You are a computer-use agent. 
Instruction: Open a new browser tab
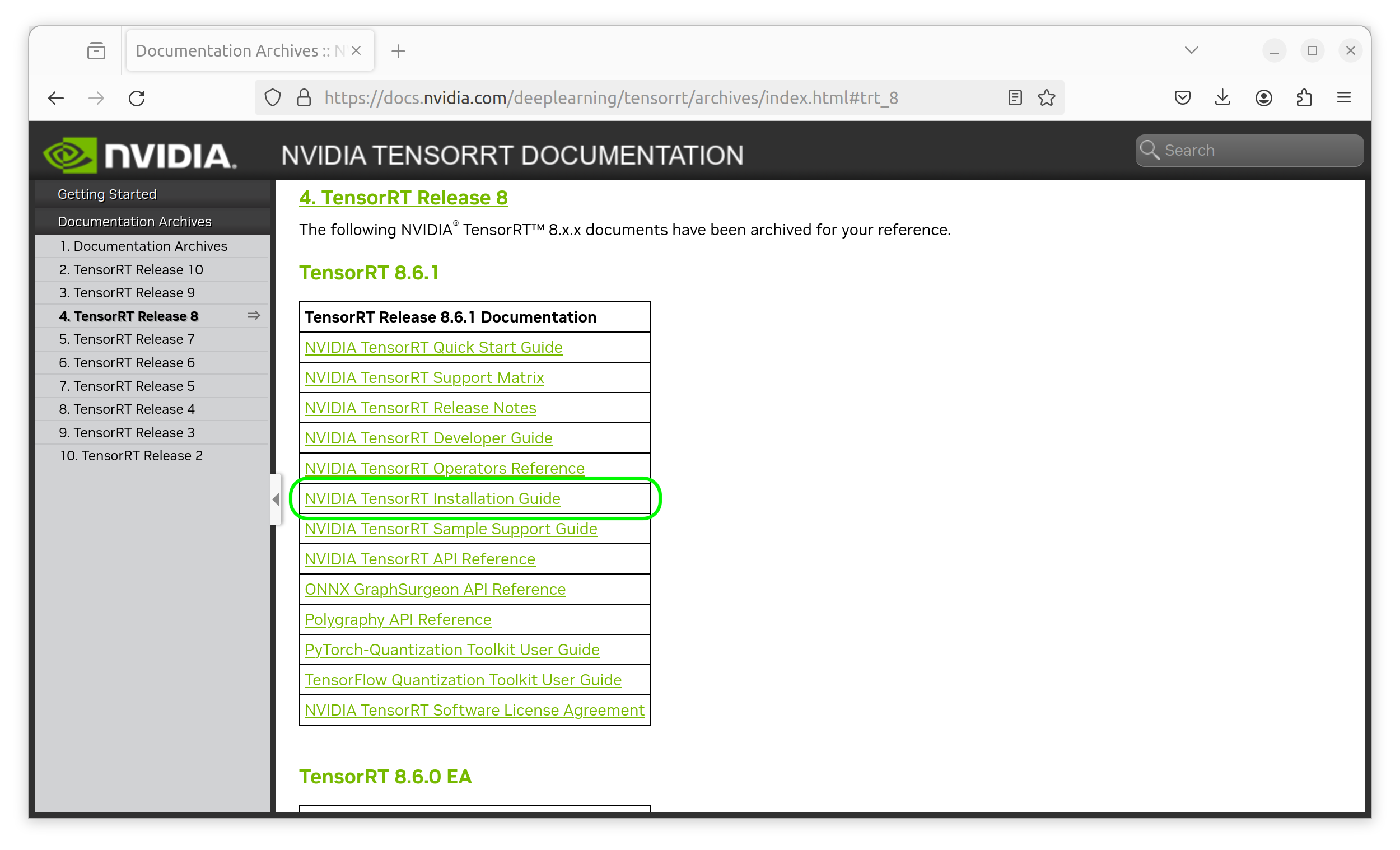398,51
